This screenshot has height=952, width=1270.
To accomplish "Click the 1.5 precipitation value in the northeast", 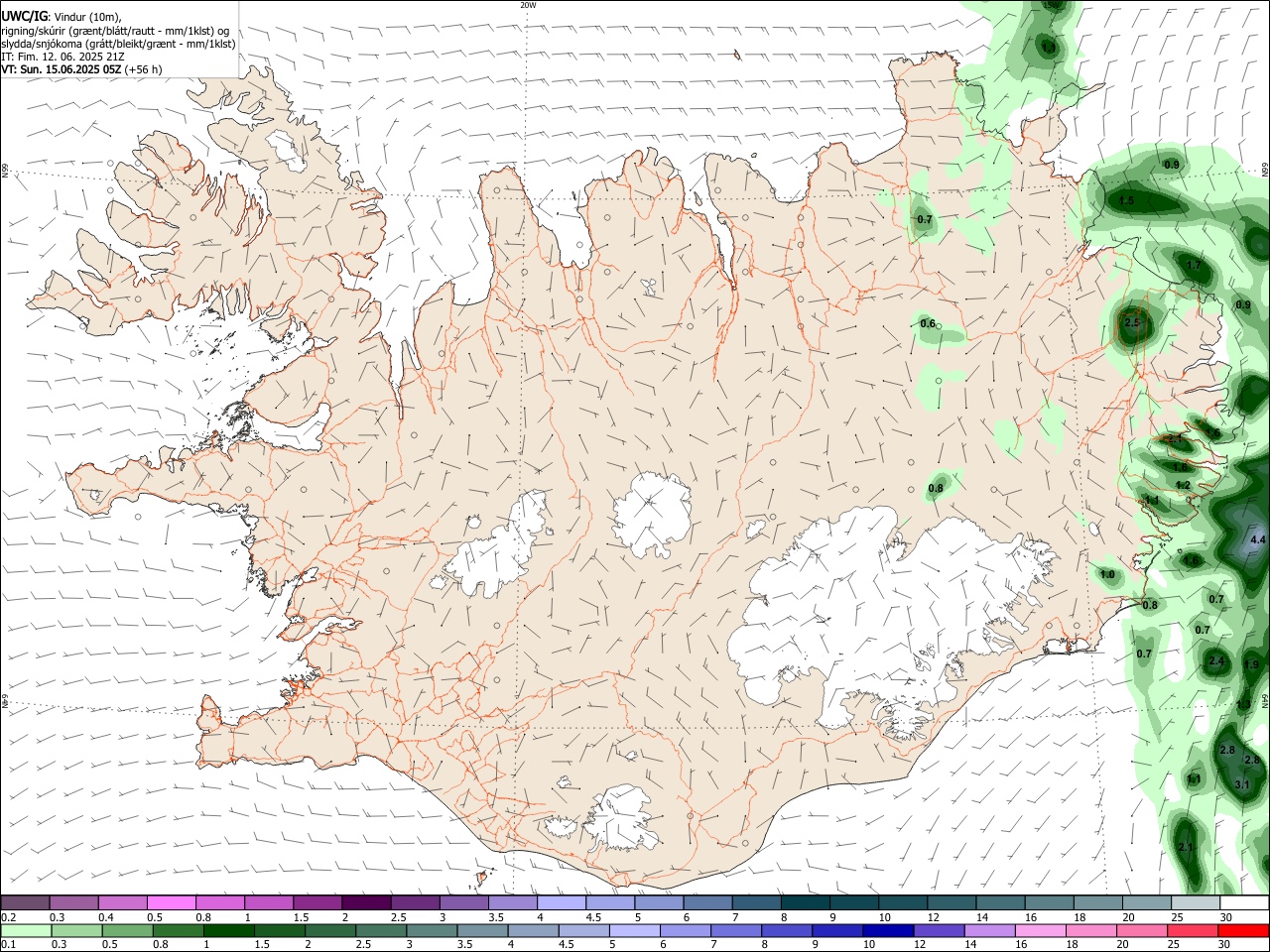I will click(1126, 200).
